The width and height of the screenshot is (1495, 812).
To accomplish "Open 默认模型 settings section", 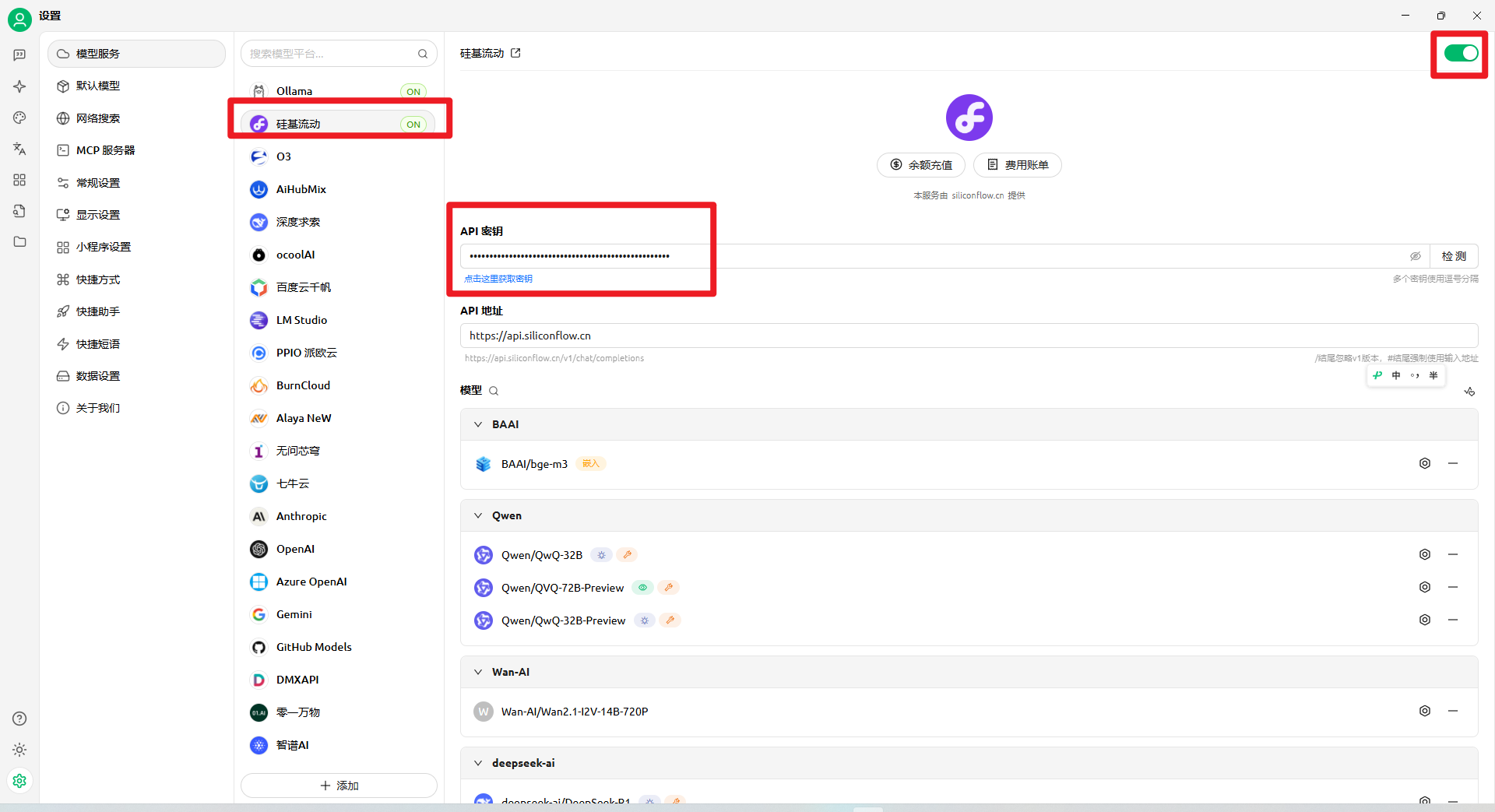I will click(x=136, y=86).
